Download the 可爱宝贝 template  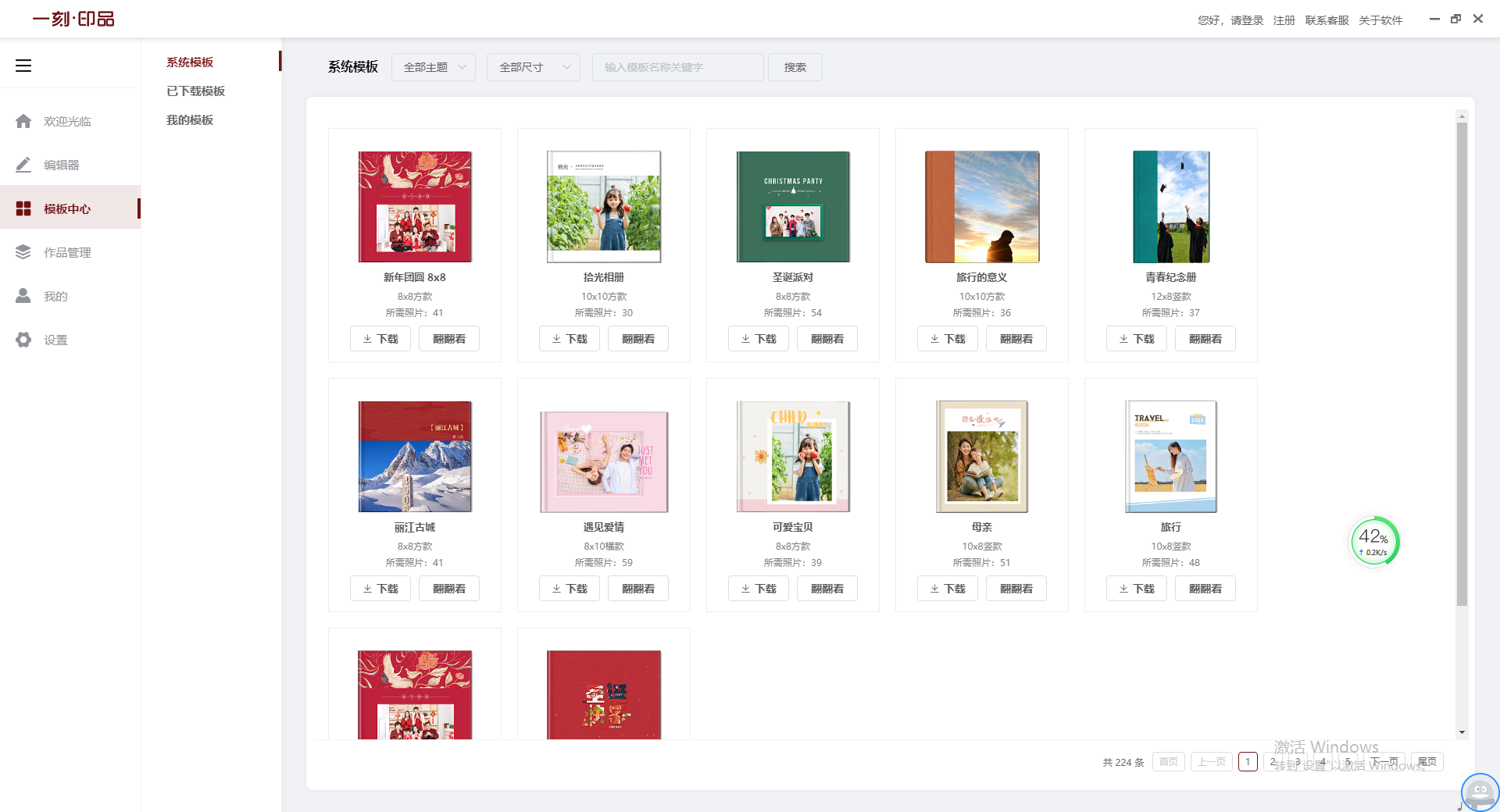click(x=759, y=589)
